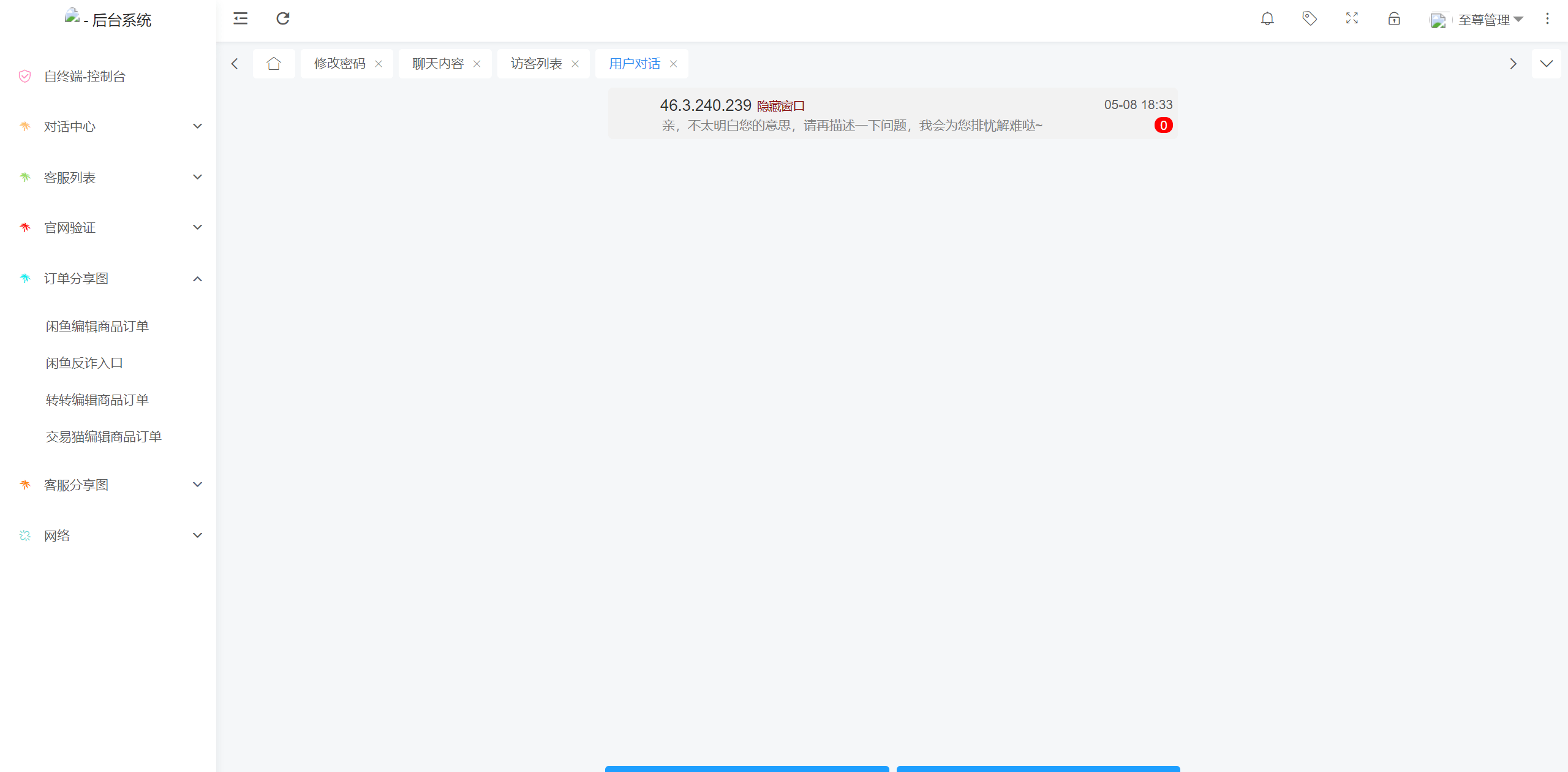Close the 聊天内容 tab
This screenshot has height=772, width=1568.
click(477, 64)
